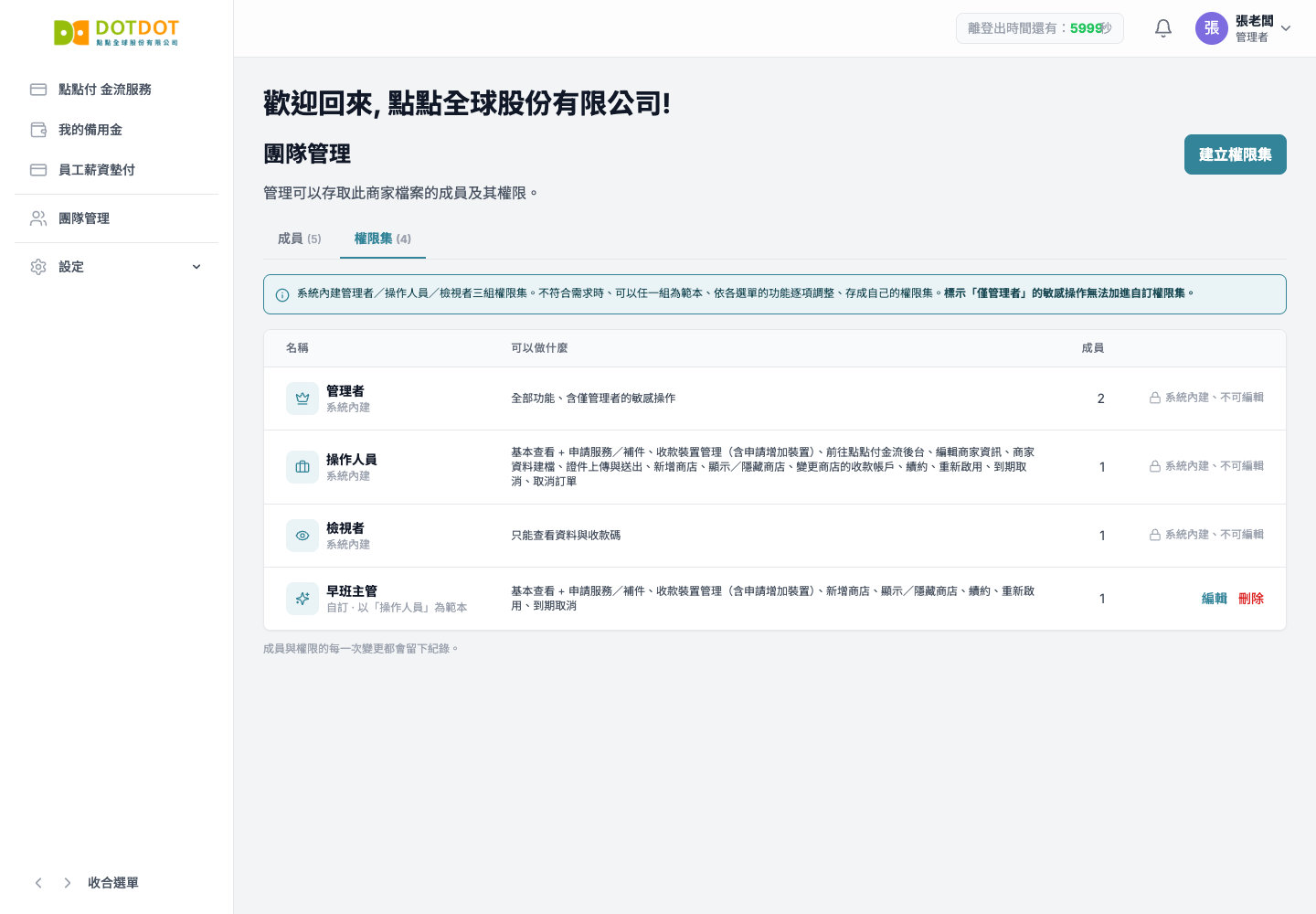Click the 我的備用金 wallet icon
Image resolution: width=1316 pixels, height=914 pixels.
38,130
